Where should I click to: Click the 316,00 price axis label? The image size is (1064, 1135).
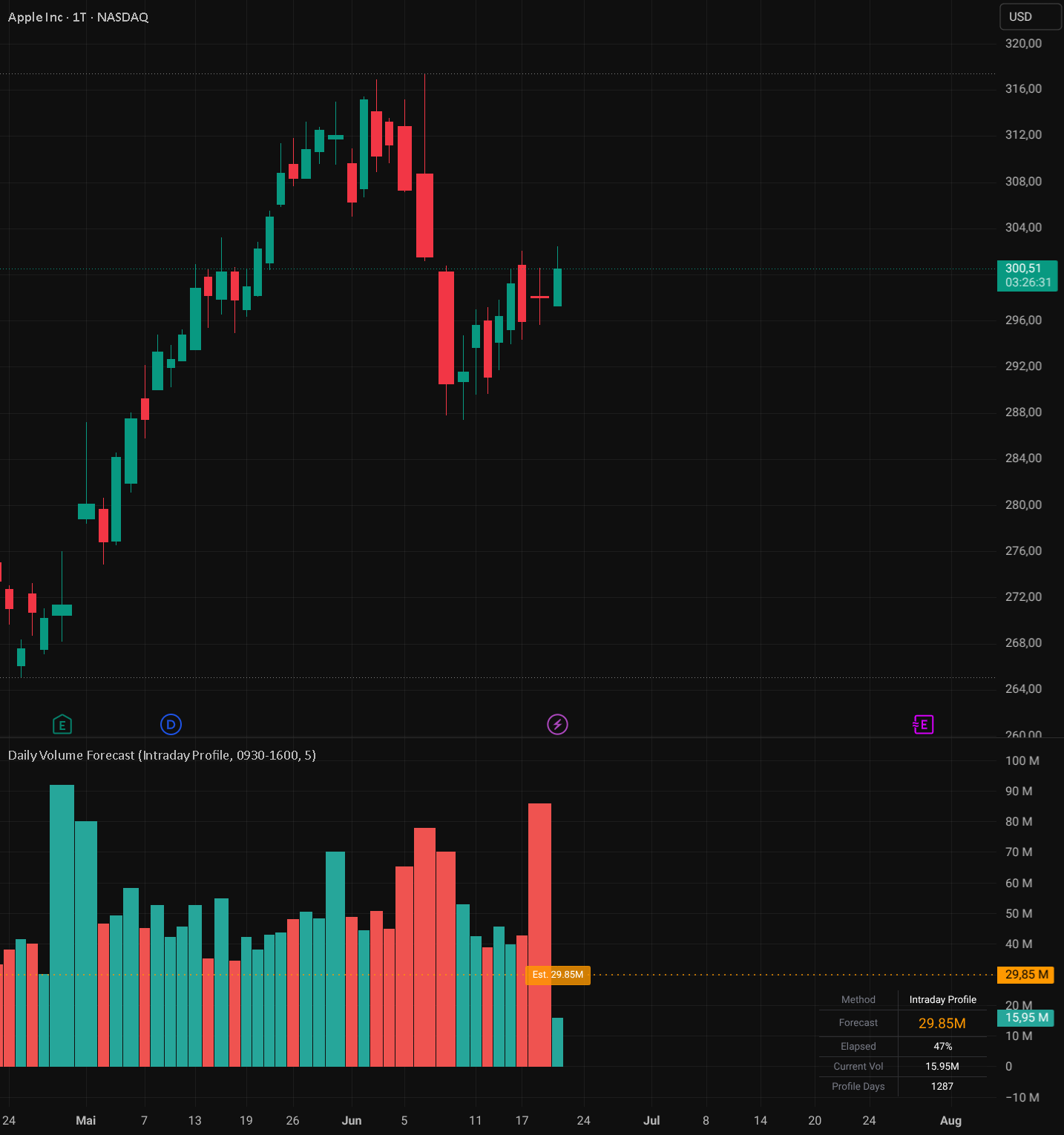1023,89
